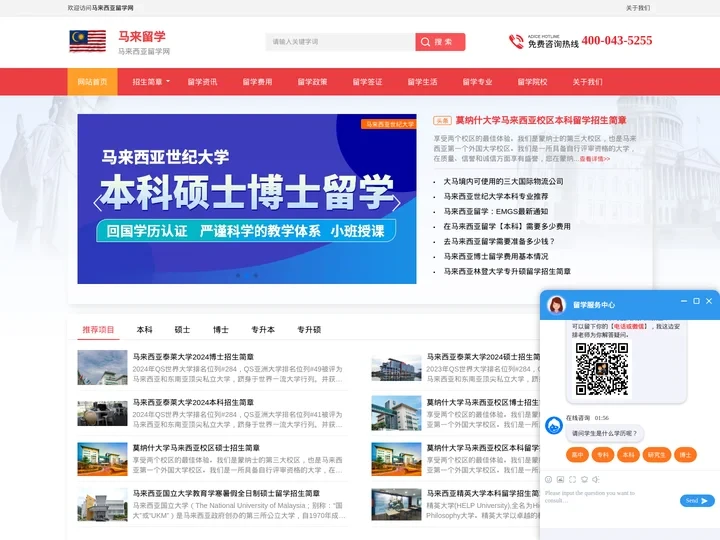Minimize the 留学服务中心 chat window
720x540 pixels.
(x=684, y=301)
